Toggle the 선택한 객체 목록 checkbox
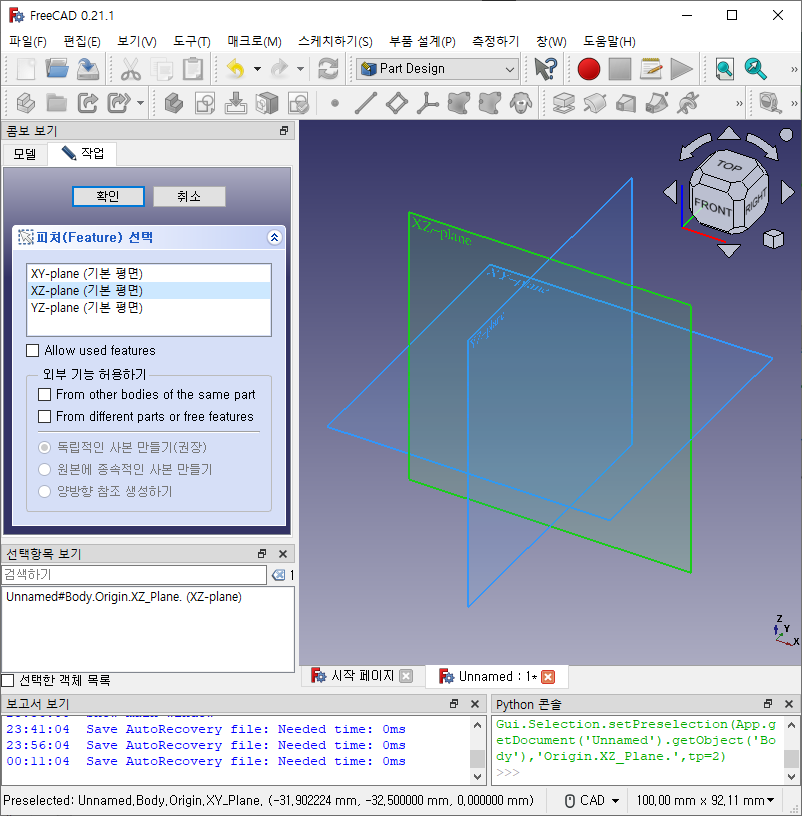 click(x=8, y=680)
